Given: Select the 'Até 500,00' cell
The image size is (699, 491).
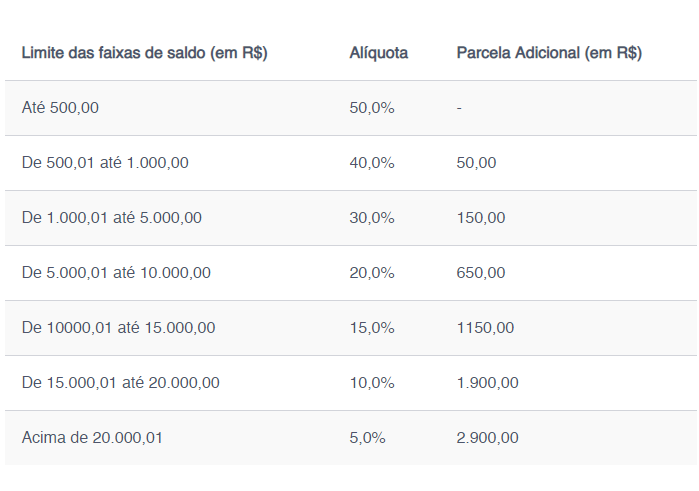Looking at the screenshot, I should point(60,108).
